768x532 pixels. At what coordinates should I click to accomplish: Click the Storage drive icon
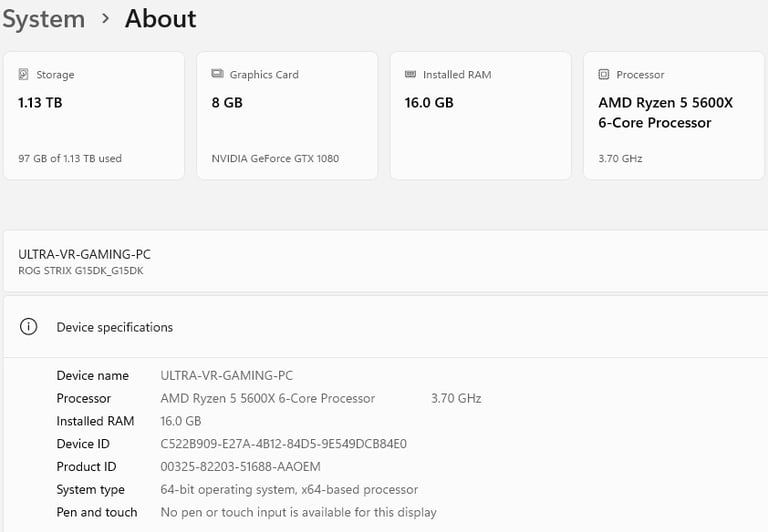coord(23,74)
